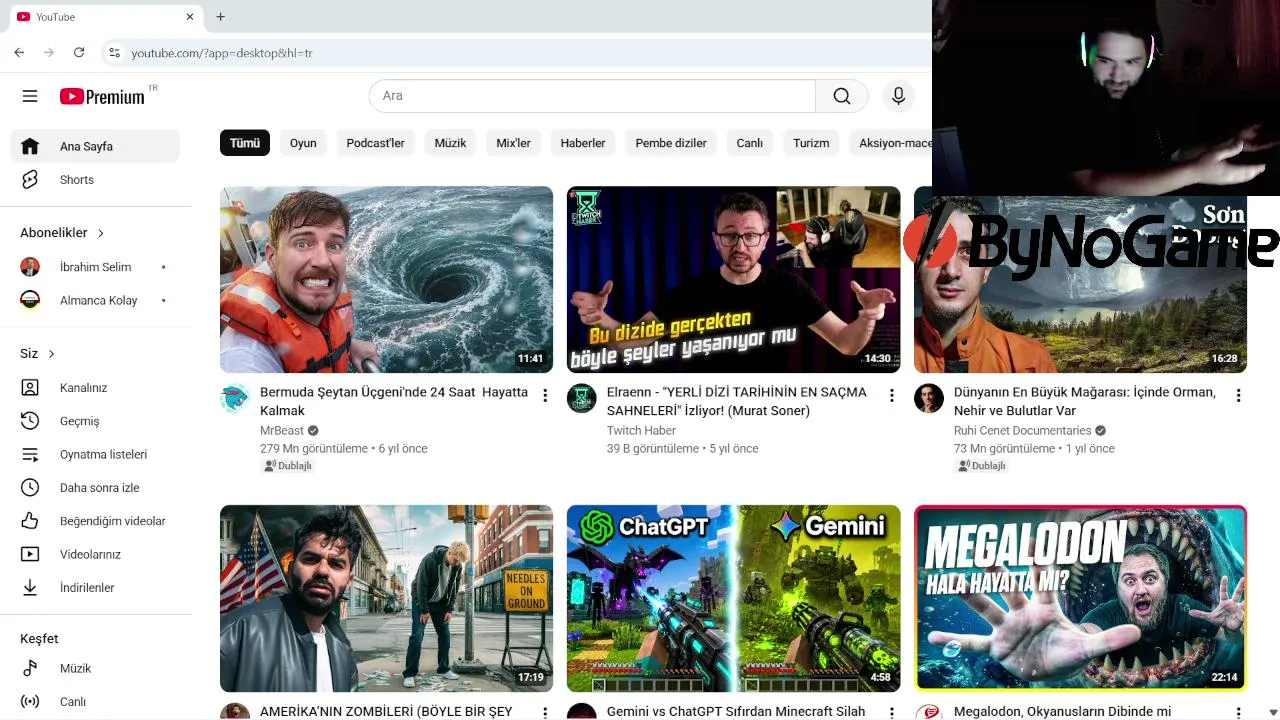Click Beğendiğim videolar thumbs-up icon
The height and width of the screenshot is (720, 1280).
pyautogui.click(x=30, y=521)
